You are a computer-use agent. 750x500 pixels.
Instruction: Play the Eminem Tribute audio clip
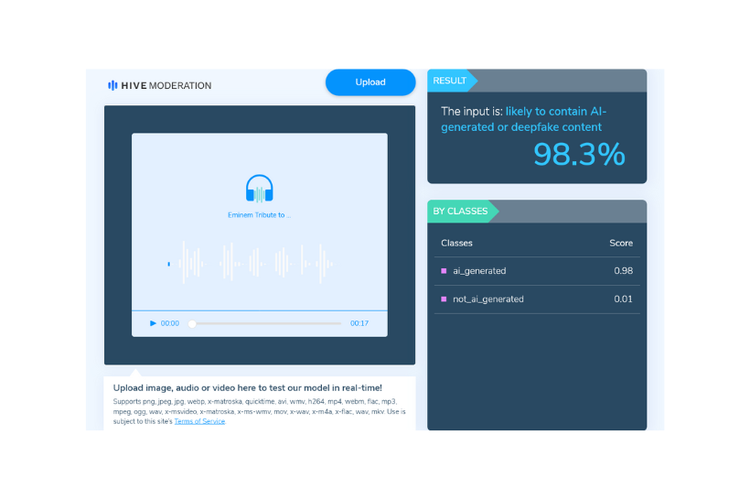(153, 323)
